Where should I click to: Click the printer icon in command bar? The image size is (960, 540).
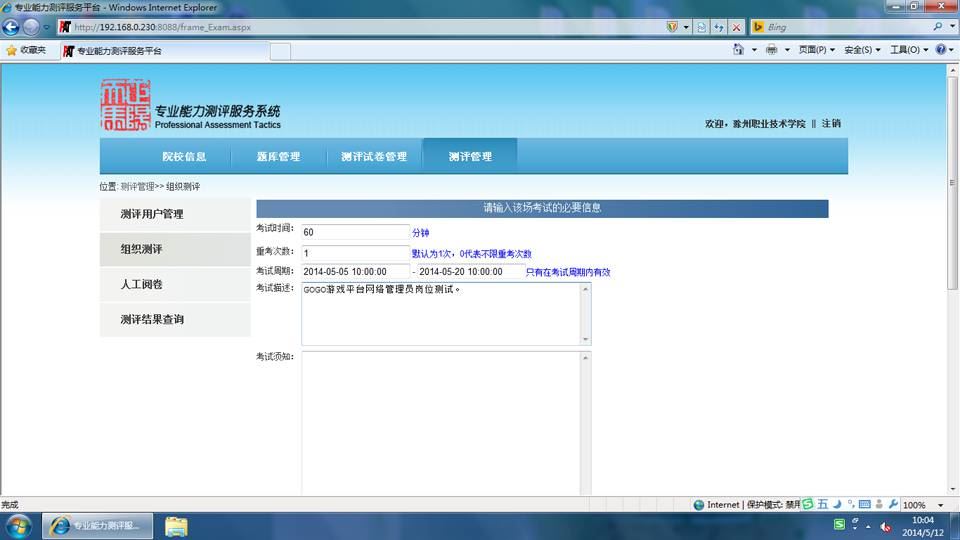click(771, 50)
